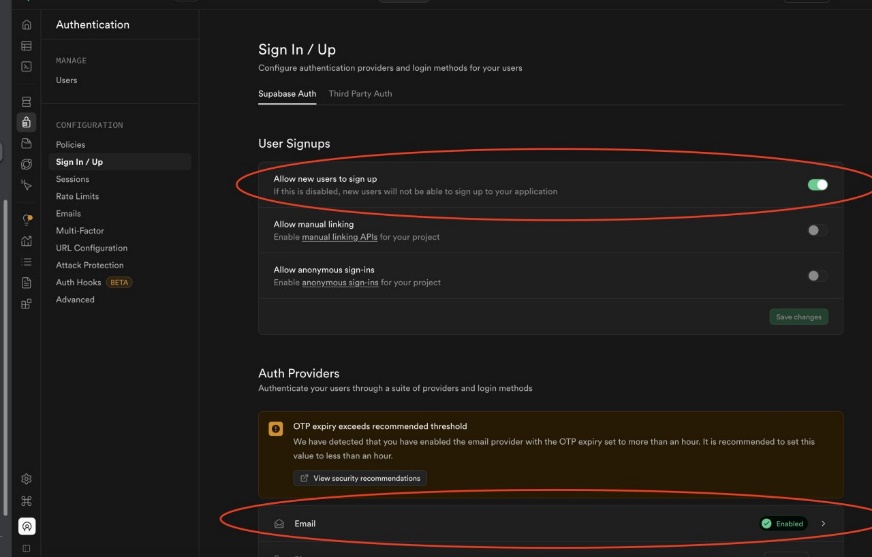Screen dimensions: 872x557
Task: Click View security recommendations button
Action: 360,478
